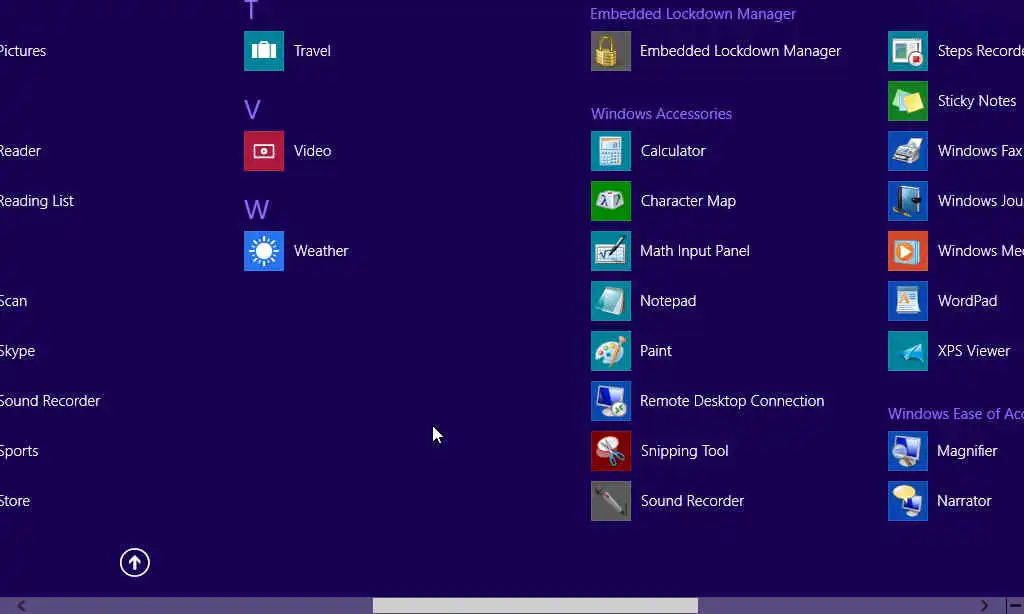The image size is (1024, 614).
Task: Launch the Notepad icon
Action: [611, 301]
